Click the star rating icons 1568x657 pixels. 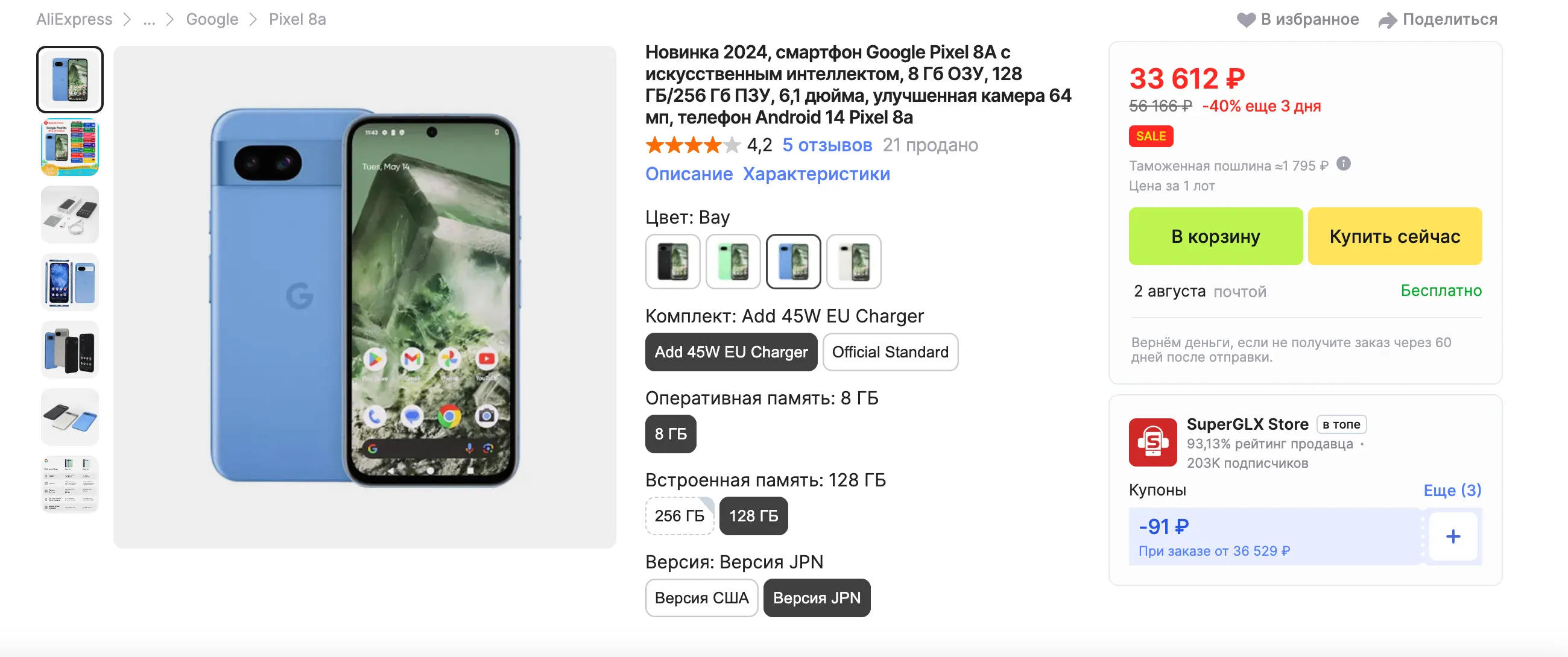[x=692, y=145]
